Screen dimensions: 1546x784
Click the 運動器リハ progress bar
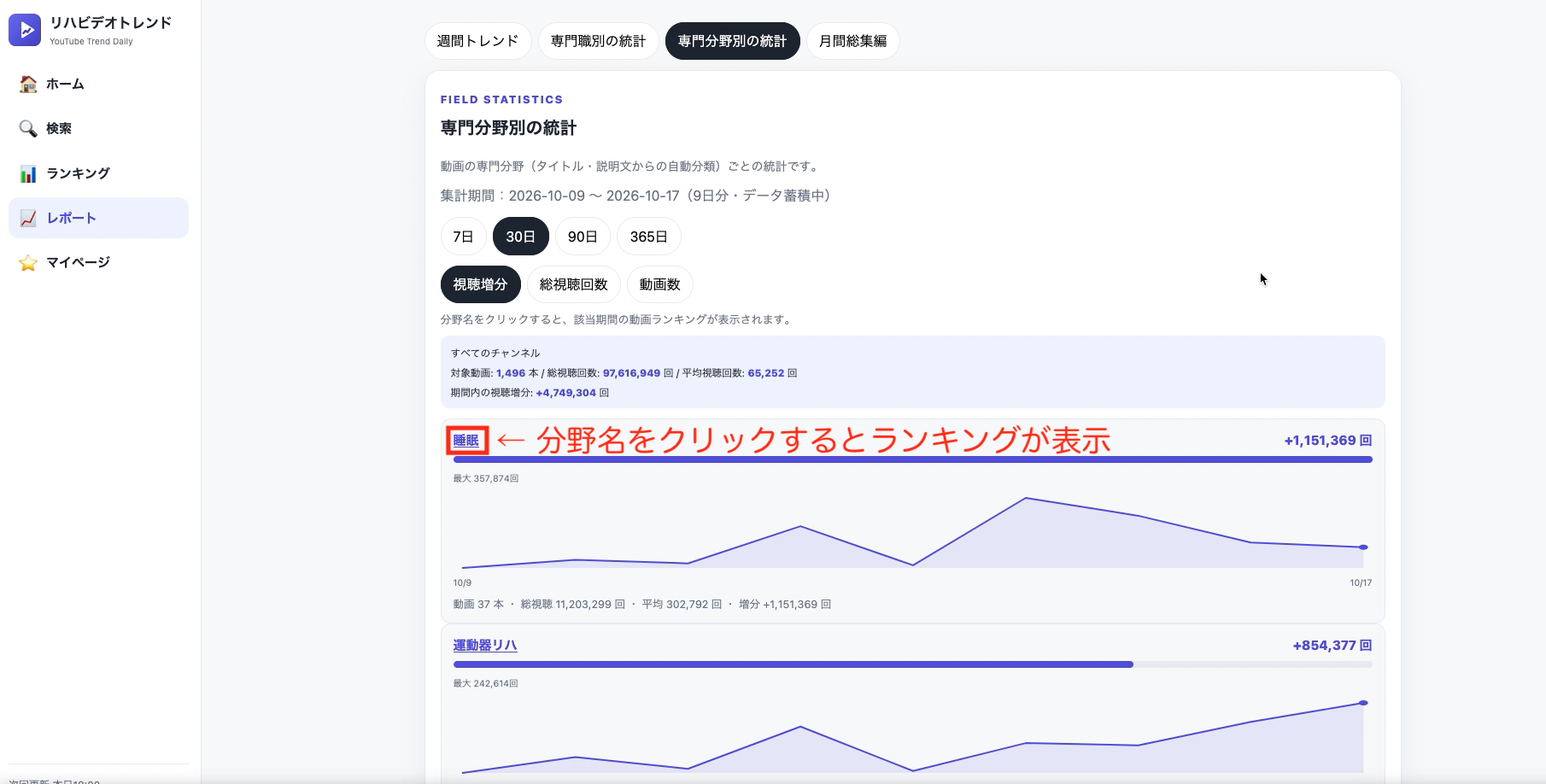[912, 664]
